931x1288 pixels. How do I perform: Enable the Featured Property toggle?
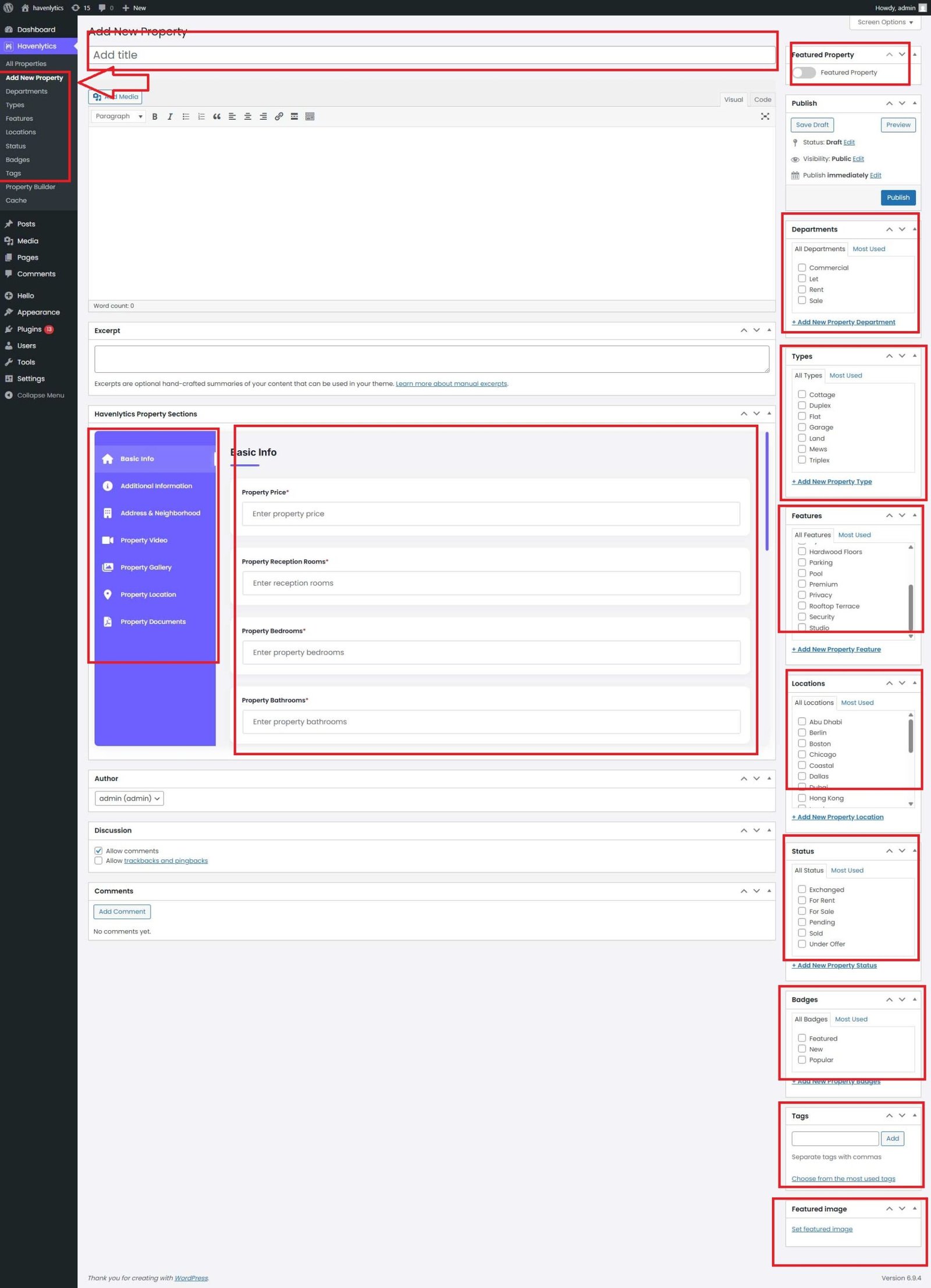(804, 73)
